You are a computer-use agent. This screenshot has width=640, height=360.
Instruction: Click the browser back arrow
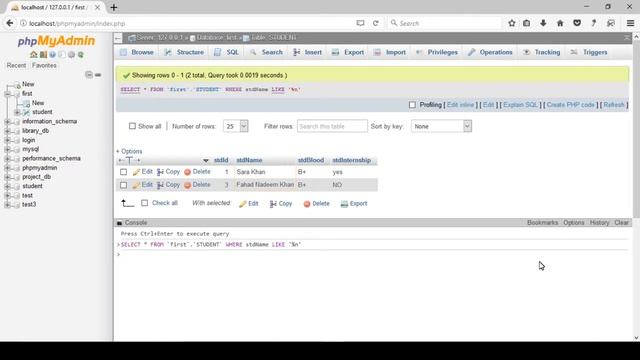coord(10,23)
